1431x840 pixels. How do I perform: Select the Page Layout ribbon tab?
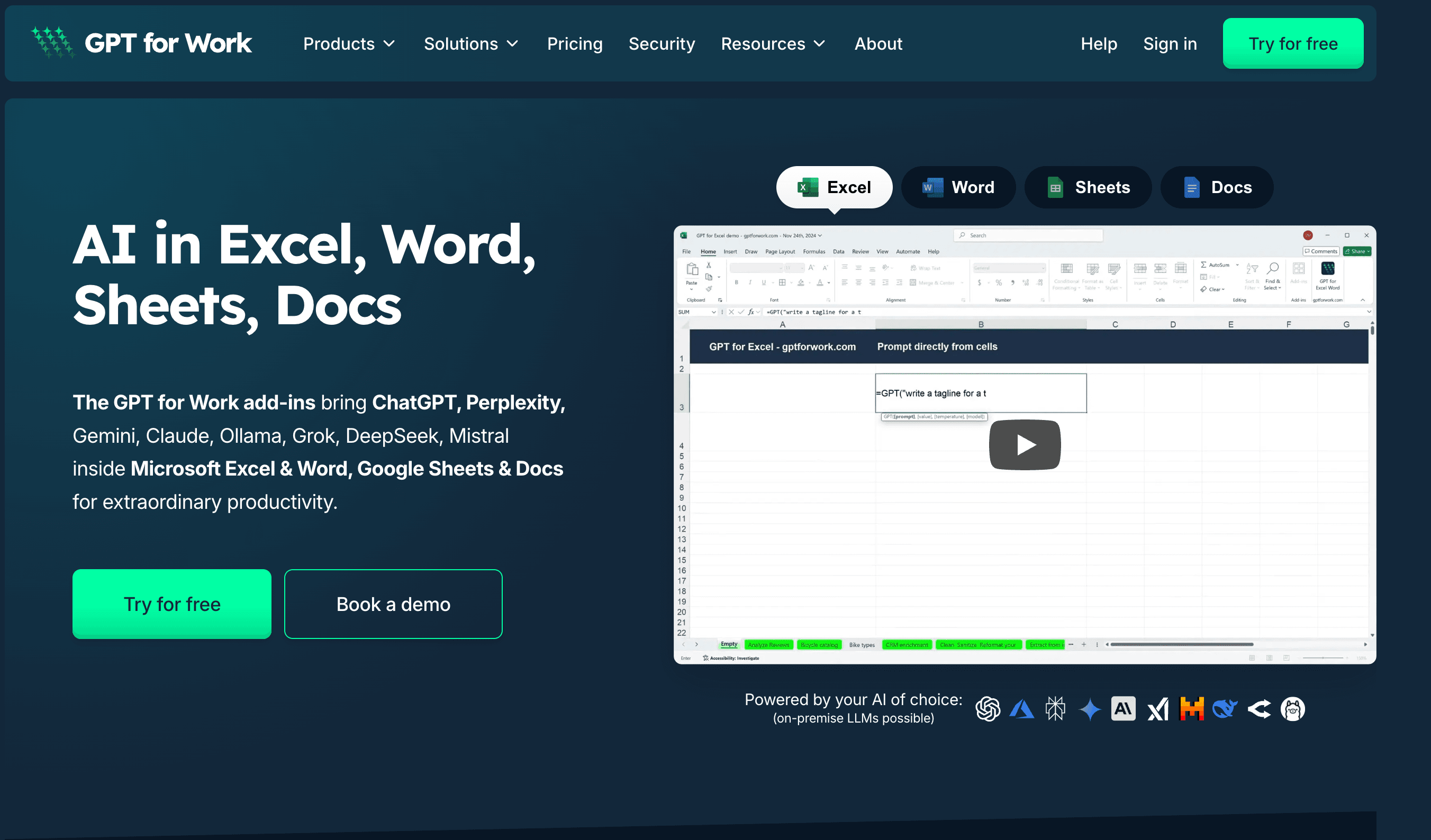click(x=780, y=251)
